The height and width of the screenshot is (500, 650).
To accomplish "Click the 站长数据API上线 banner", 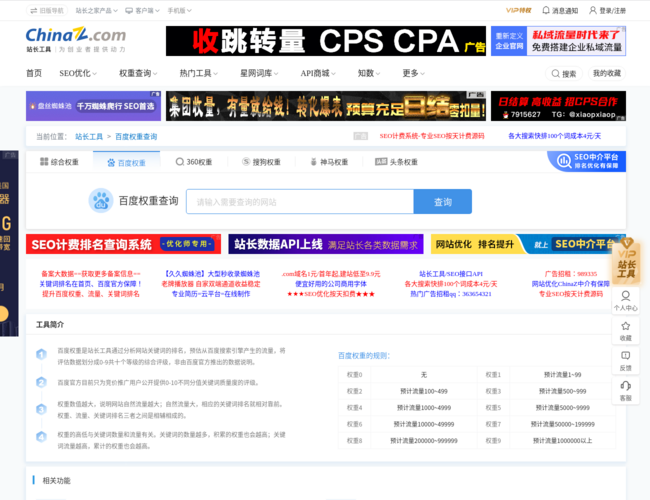I will click(x=326, y=244).
